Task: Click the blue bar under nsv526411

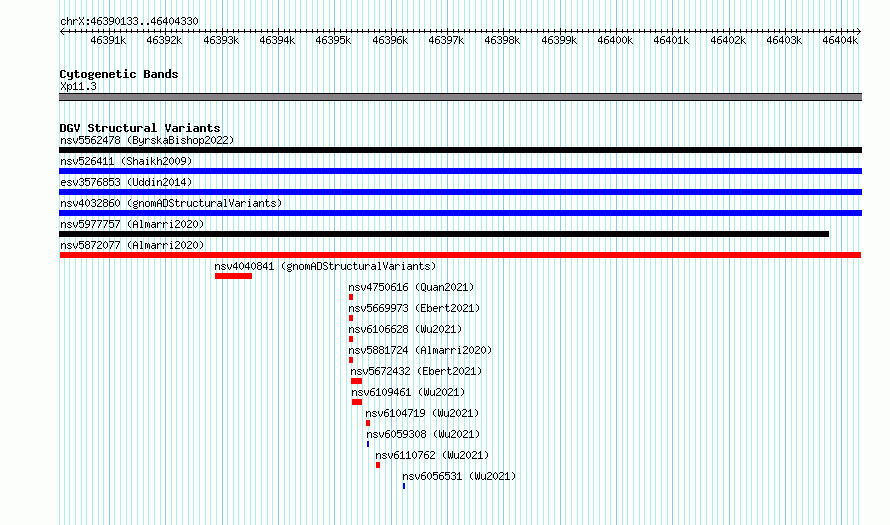Action: point(460,171)
